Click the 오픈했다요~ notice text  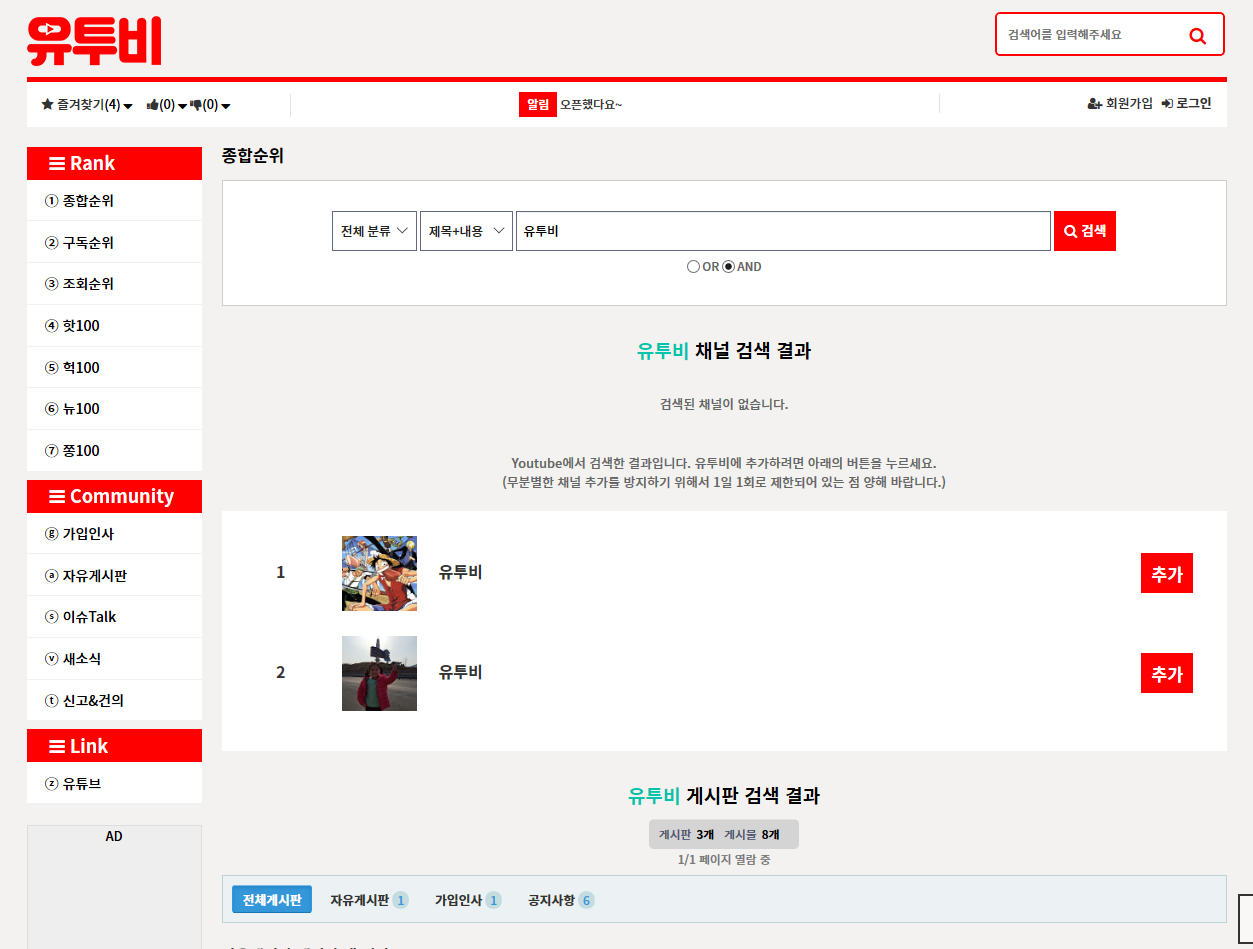coord(591,104)
